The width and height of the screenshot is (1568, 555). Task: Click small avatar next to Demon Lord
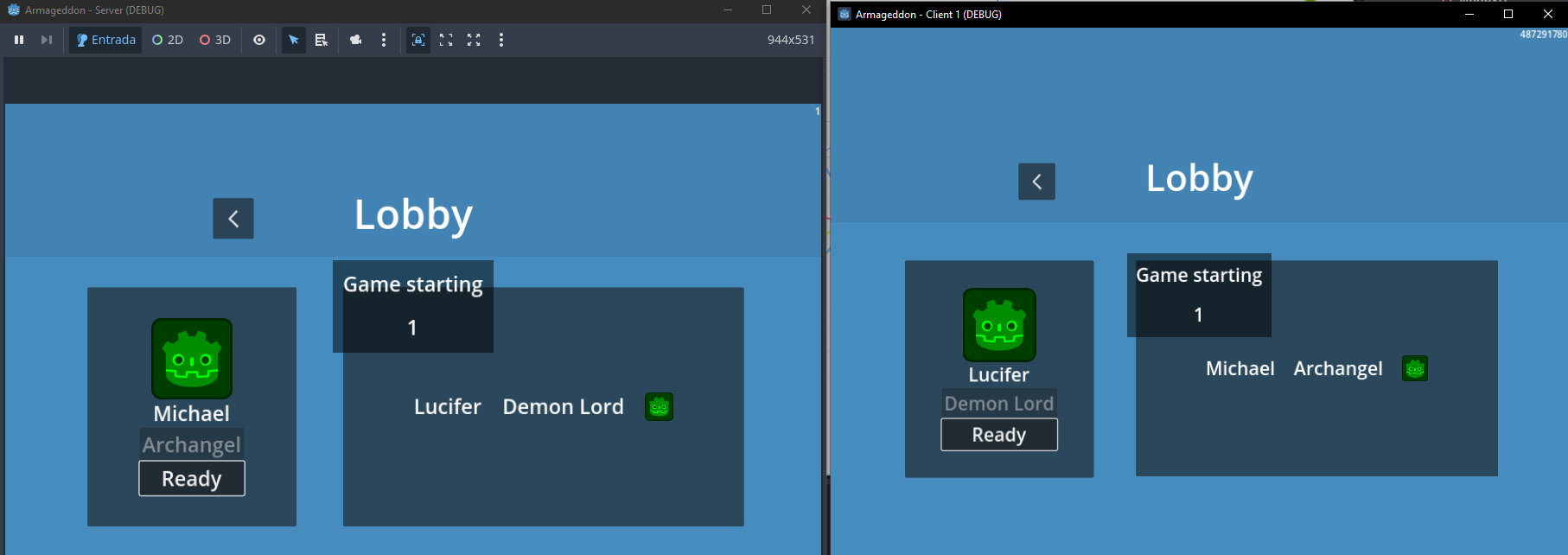click(659, 406)
